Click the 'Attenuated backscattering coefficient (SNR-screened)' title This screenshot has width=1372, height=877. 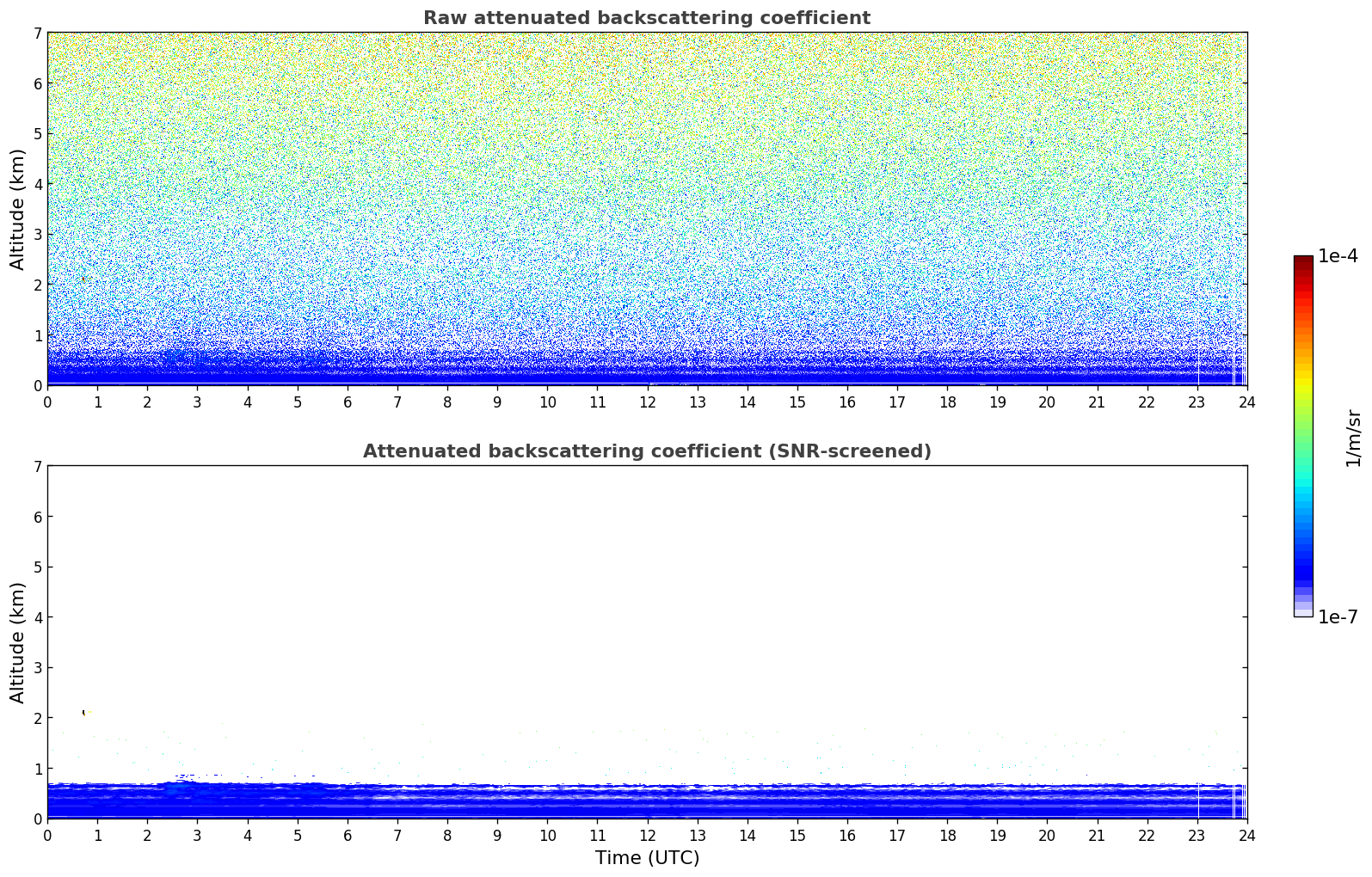coord(646,451)
